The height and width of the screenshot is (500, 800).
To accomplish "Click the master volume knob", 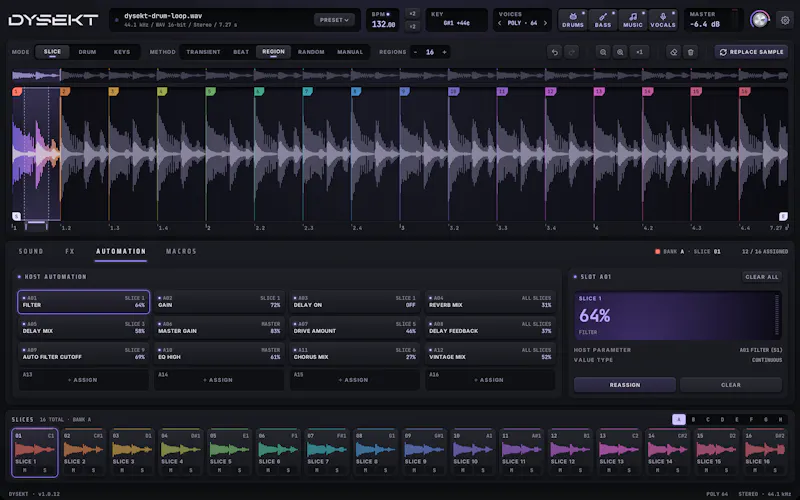I will pyautogui.click(x=760, y=20).
